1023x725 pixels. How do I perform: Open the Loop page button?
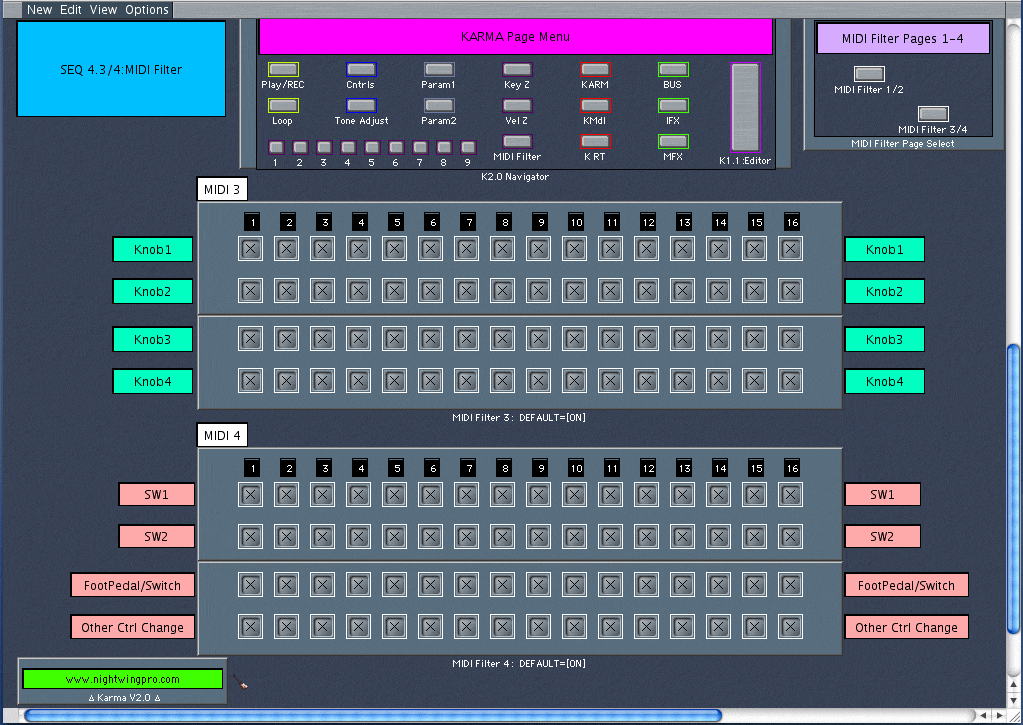click(x=283, y=106)
